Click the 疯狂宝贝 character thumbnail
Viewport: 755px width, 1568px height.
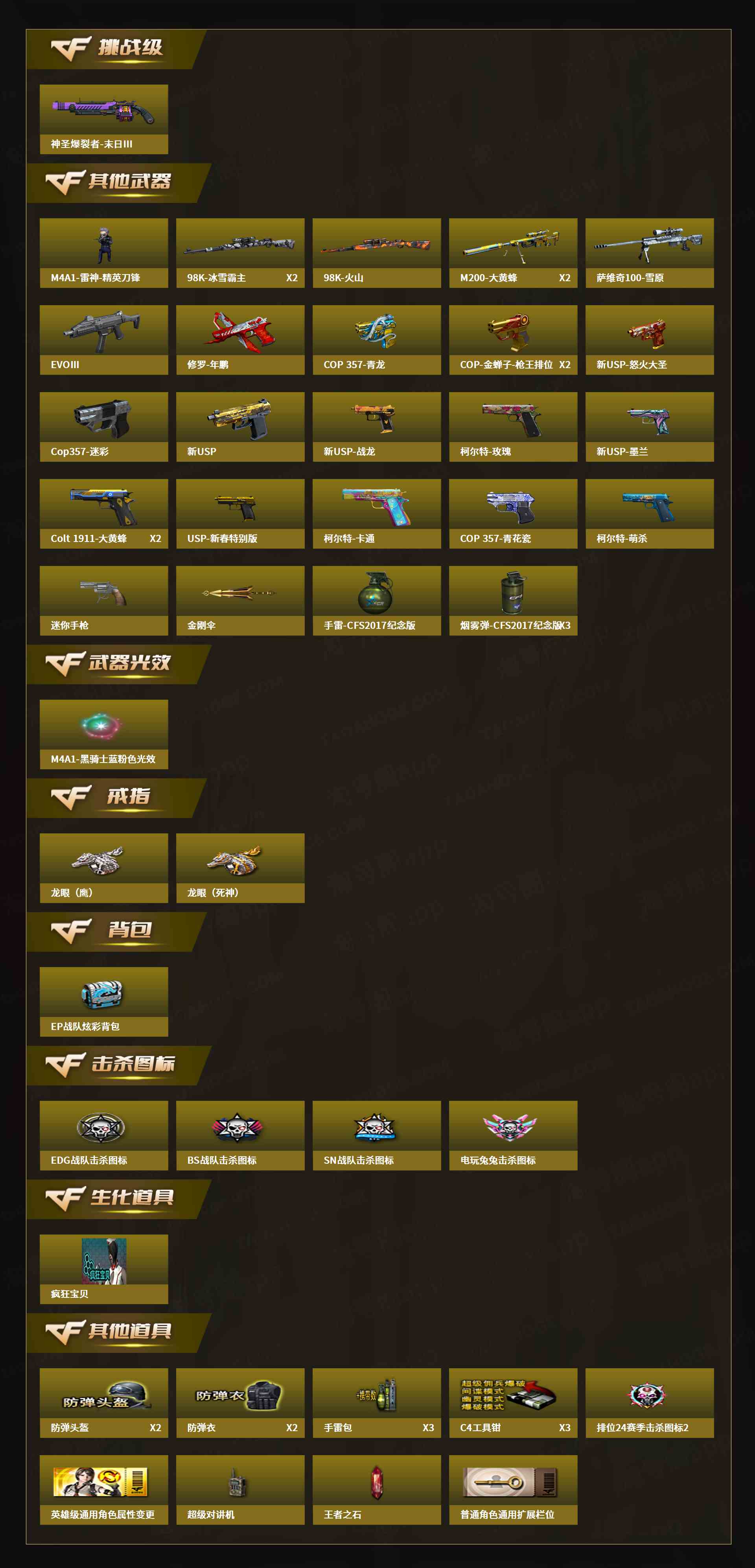[x=104, y=1260]
